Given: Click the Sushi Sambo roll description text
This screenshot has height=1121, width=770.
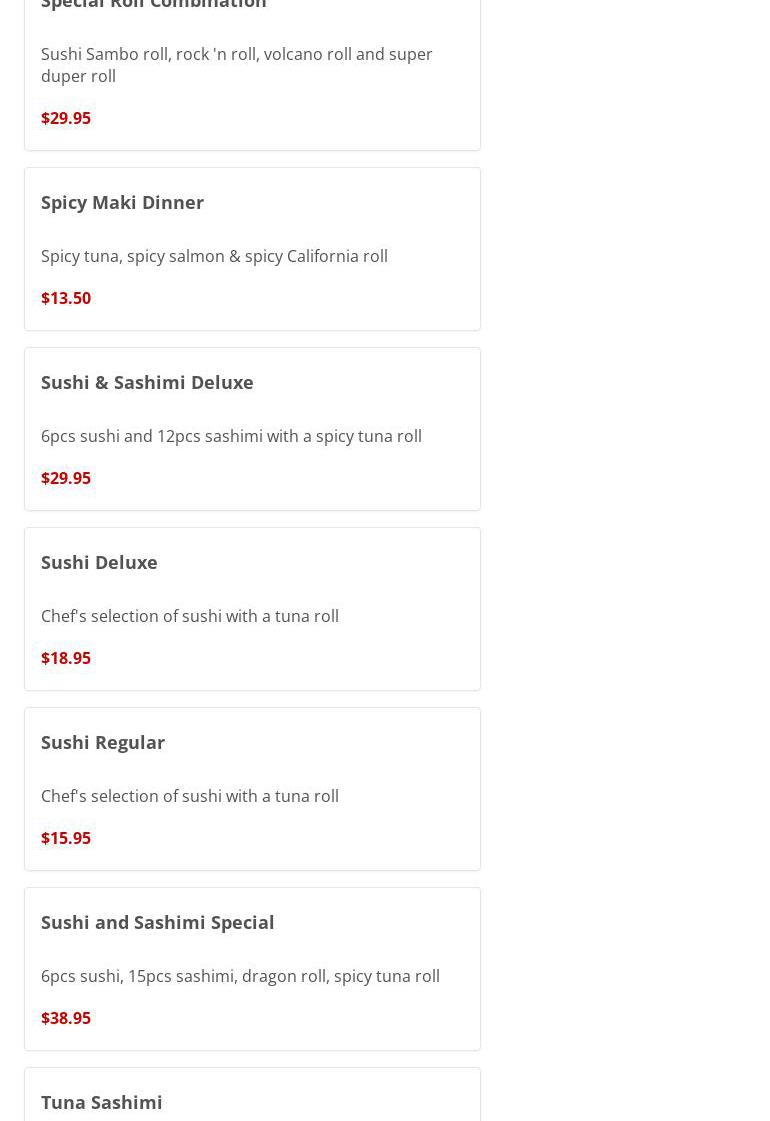Looking at the screenshot, I should tap(236, 65).
